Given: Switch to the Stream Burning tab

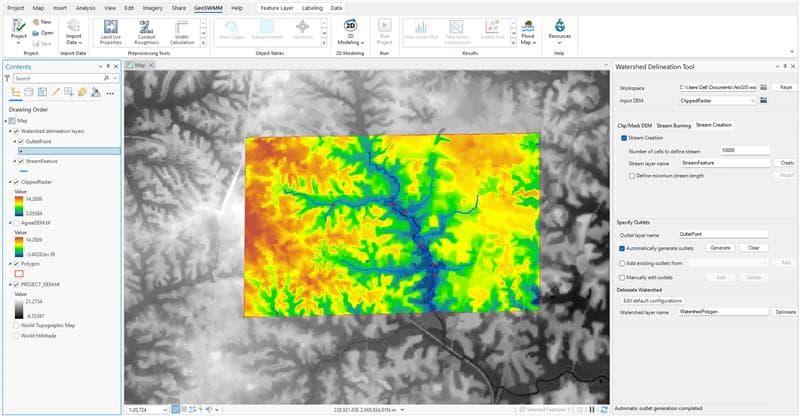Looking at the screenshot, I should 673,125.
